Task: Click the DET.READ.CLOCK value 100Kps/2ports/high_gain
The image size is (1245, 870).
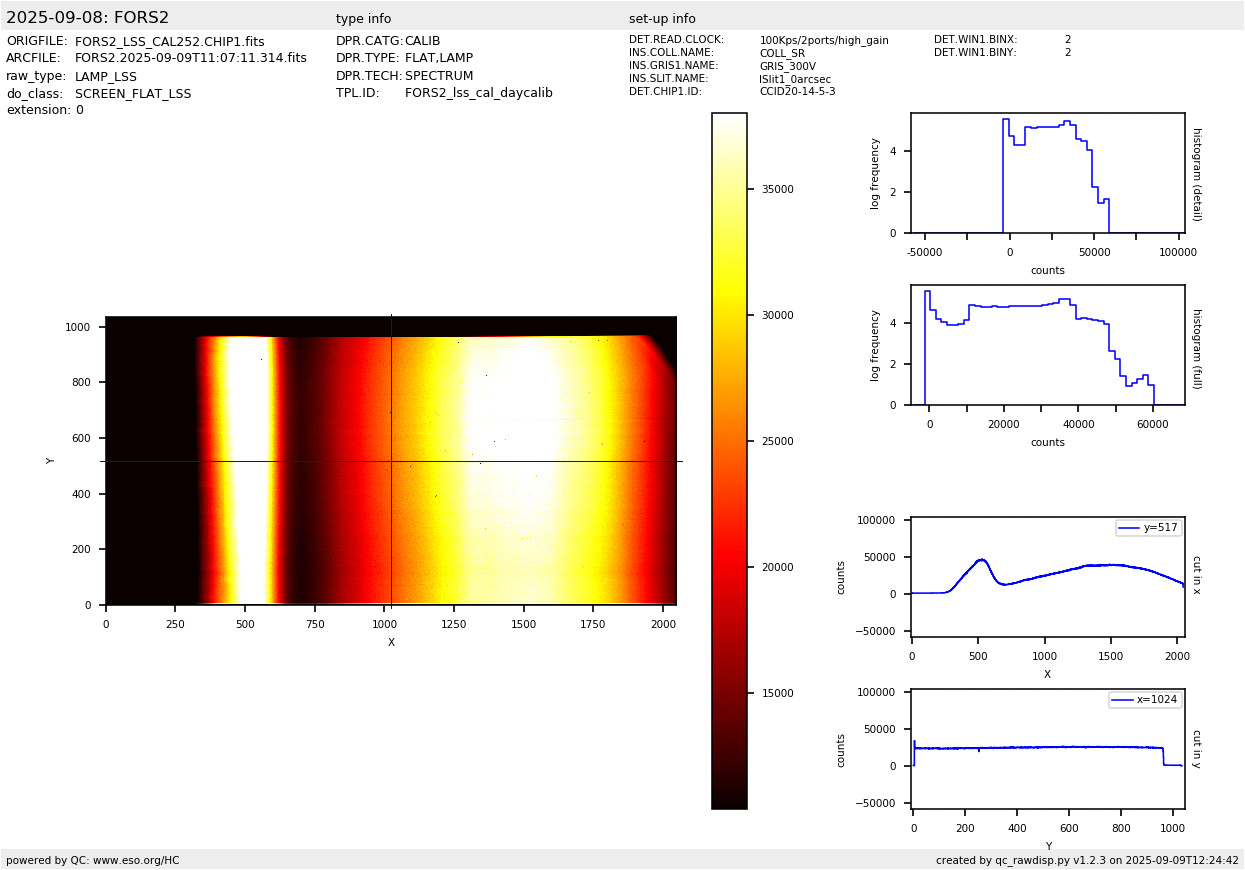Action: click(824, 41)
